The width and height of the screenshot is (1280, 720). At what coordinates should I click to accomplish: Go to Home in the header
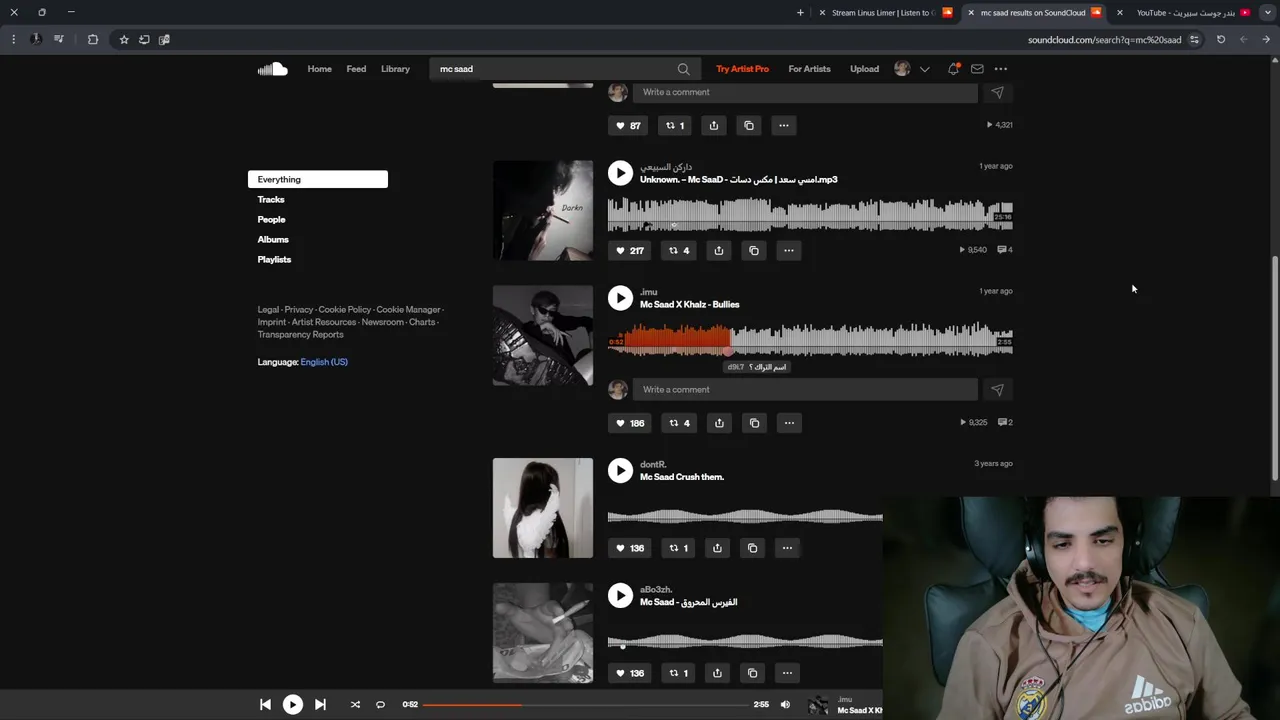[x=319, y=69]
